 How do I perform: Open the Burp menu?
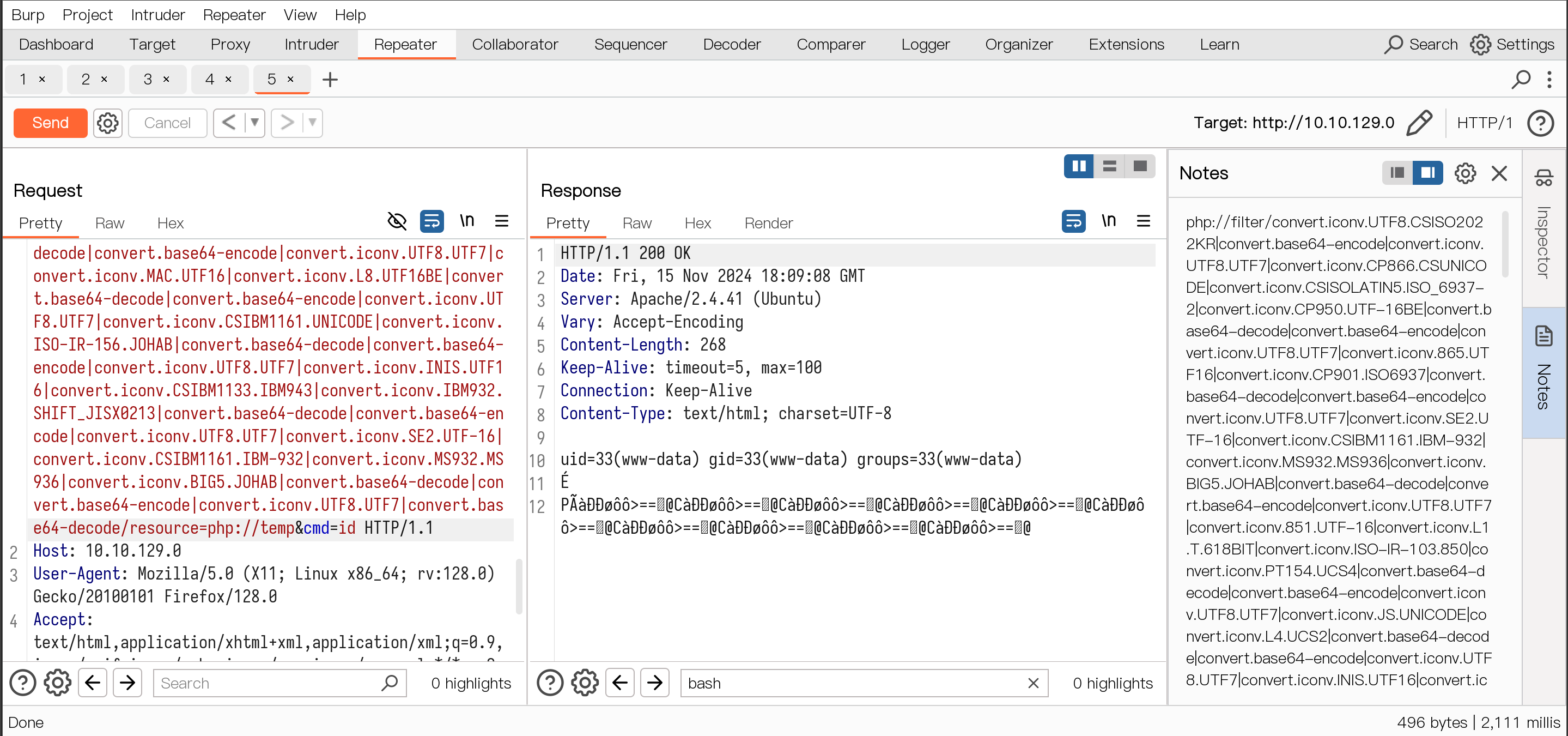coord(27,15)
